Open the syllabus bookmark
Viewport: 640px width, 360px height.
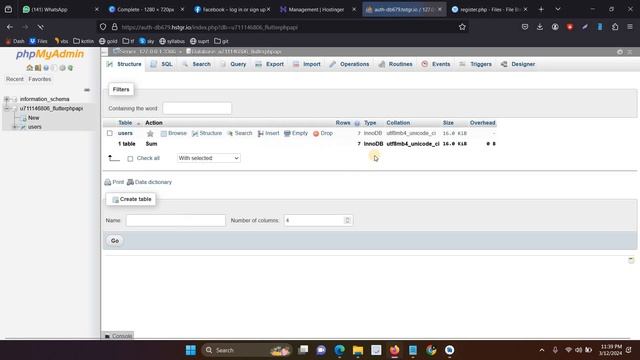[172, 41]
